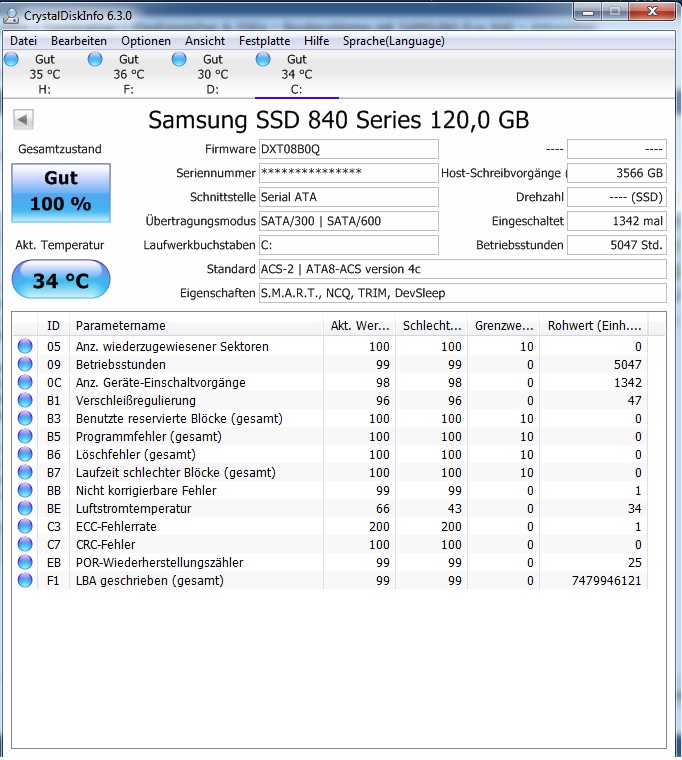Select 'Benutzte reservierte Blöcke (gesamt)' text
The height and width of the screenshot is (760, 682).
[x=179, y=418]
